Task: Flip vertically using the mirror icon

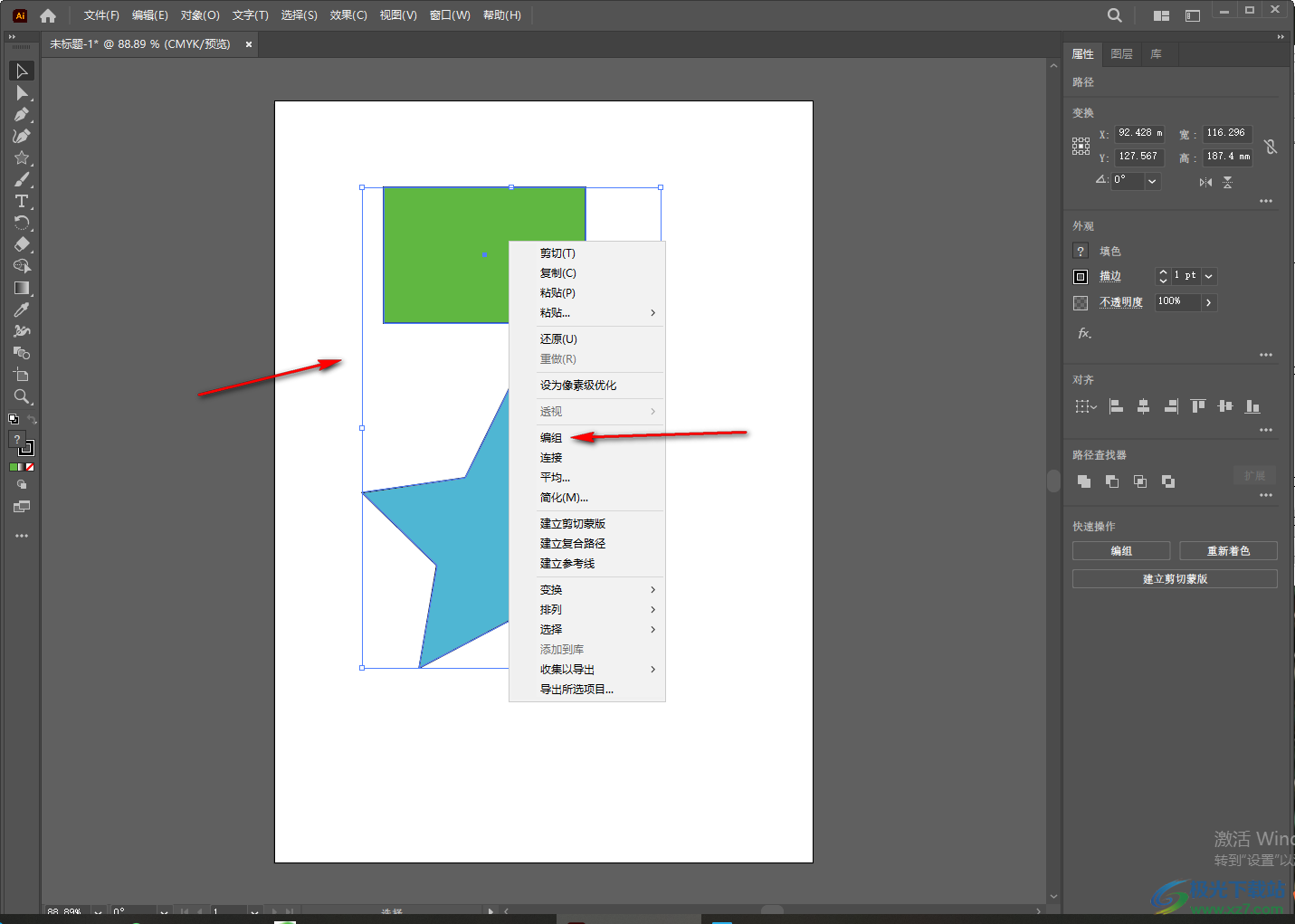Action: point(1227,182)
